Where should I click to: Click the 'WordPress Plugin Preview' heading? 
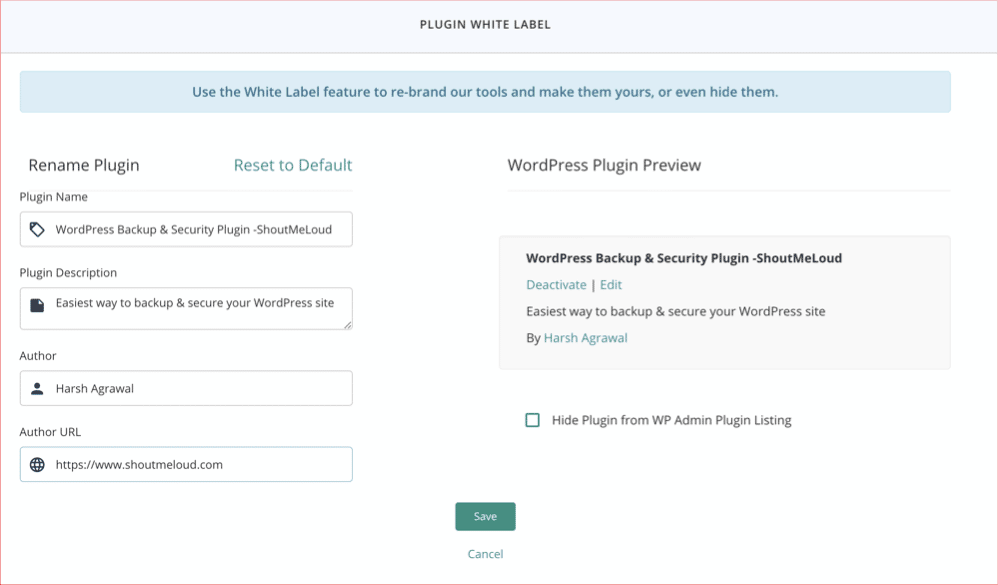click(x=604, y=166)
